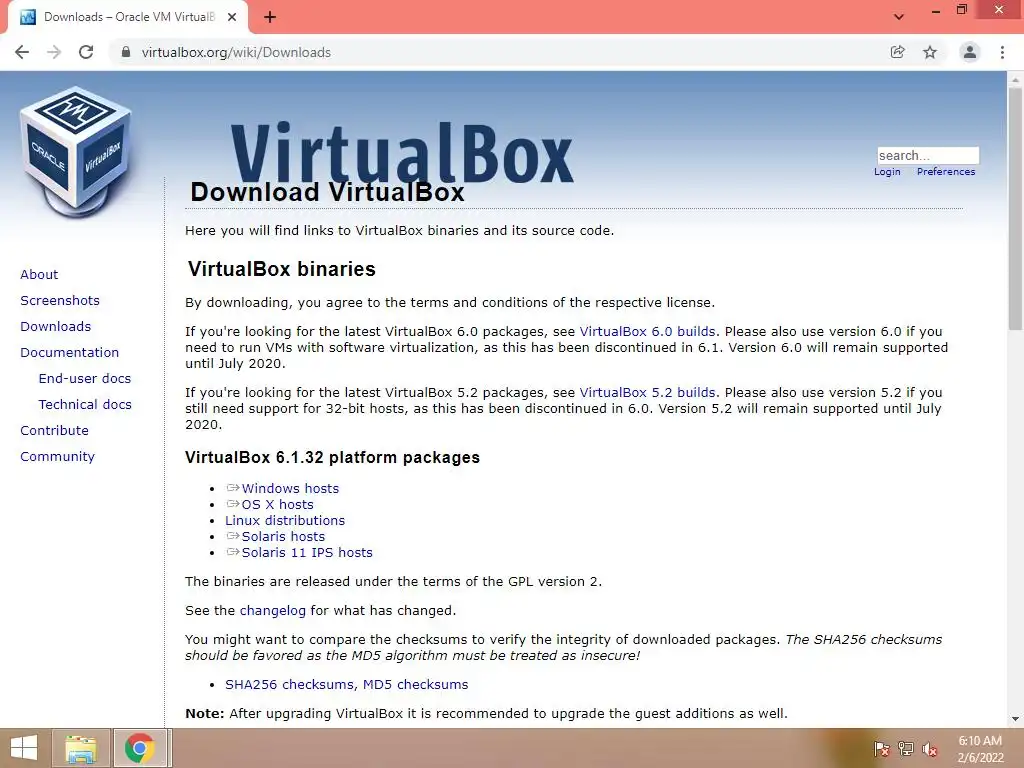Click the scrollbar up arrow
Image resolution: width=1024 pixels, height=768 pixels.
[x=1015, y=78]
